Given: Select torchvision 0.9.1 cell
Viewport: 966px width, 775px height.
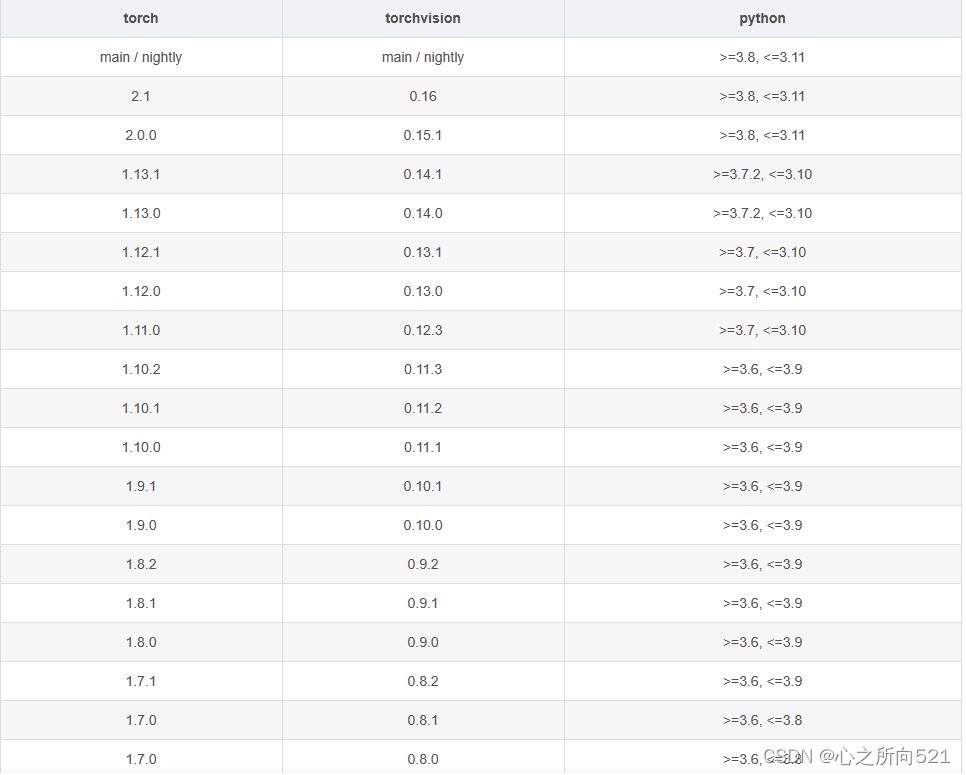Looking at the screenshot, I should point(423,603).
